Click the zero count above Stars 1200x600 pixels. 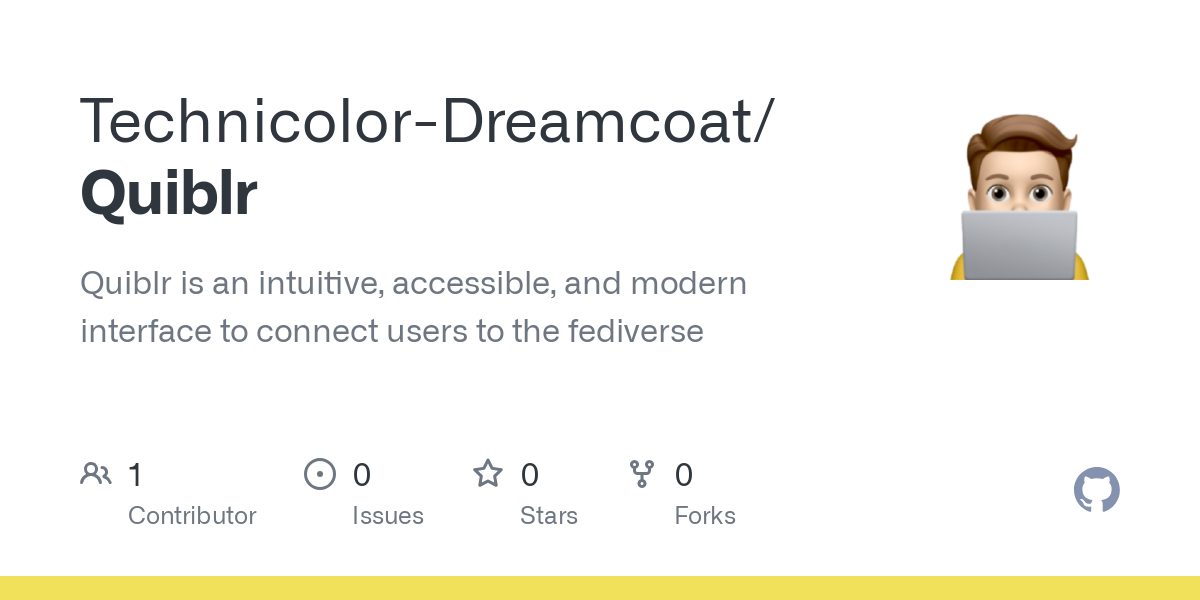point(529,475)
